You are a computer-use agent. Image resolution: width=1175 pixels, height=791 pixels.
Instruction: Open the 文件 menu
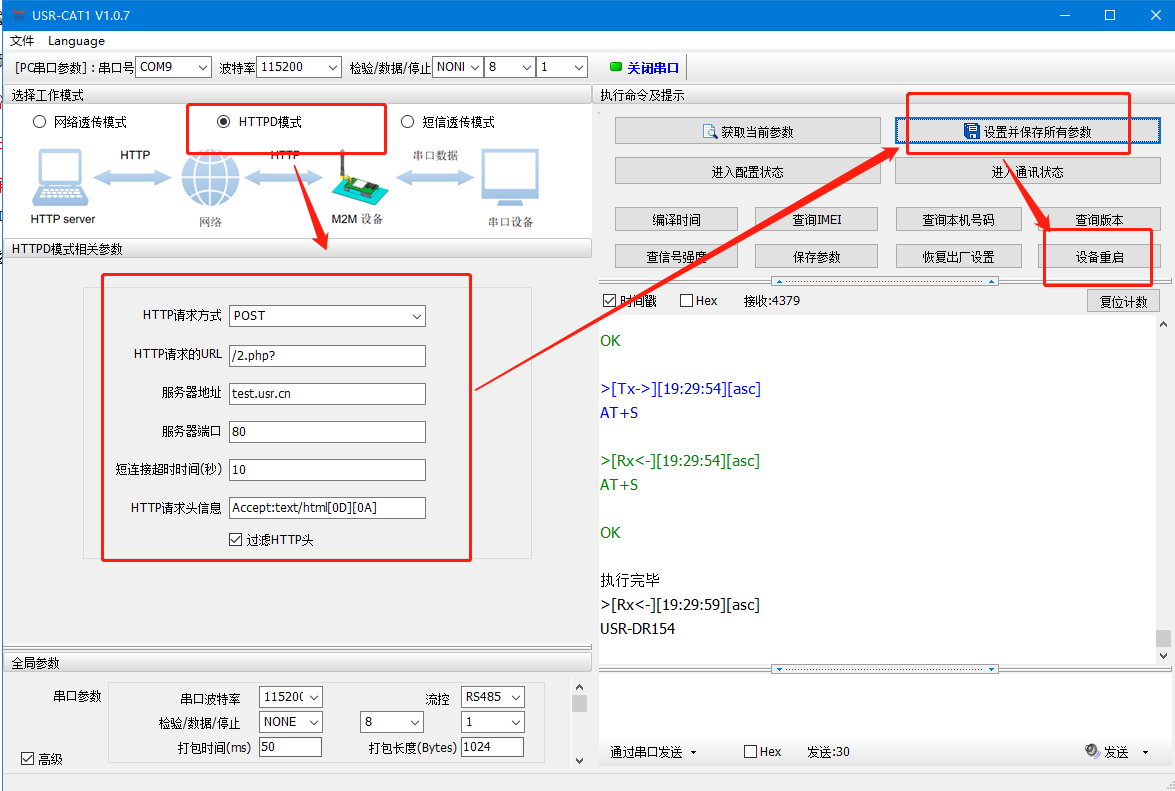22,41
